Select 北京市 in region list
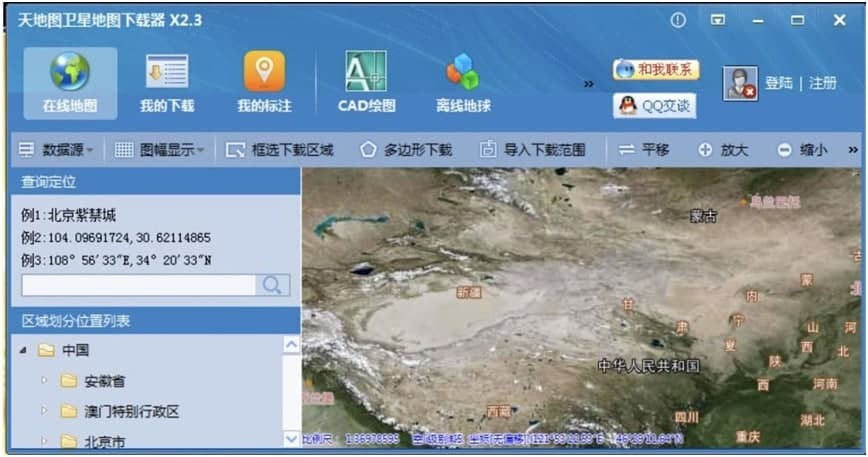The height and width of the screenshot is (457, 868). (x=105, y=441)
